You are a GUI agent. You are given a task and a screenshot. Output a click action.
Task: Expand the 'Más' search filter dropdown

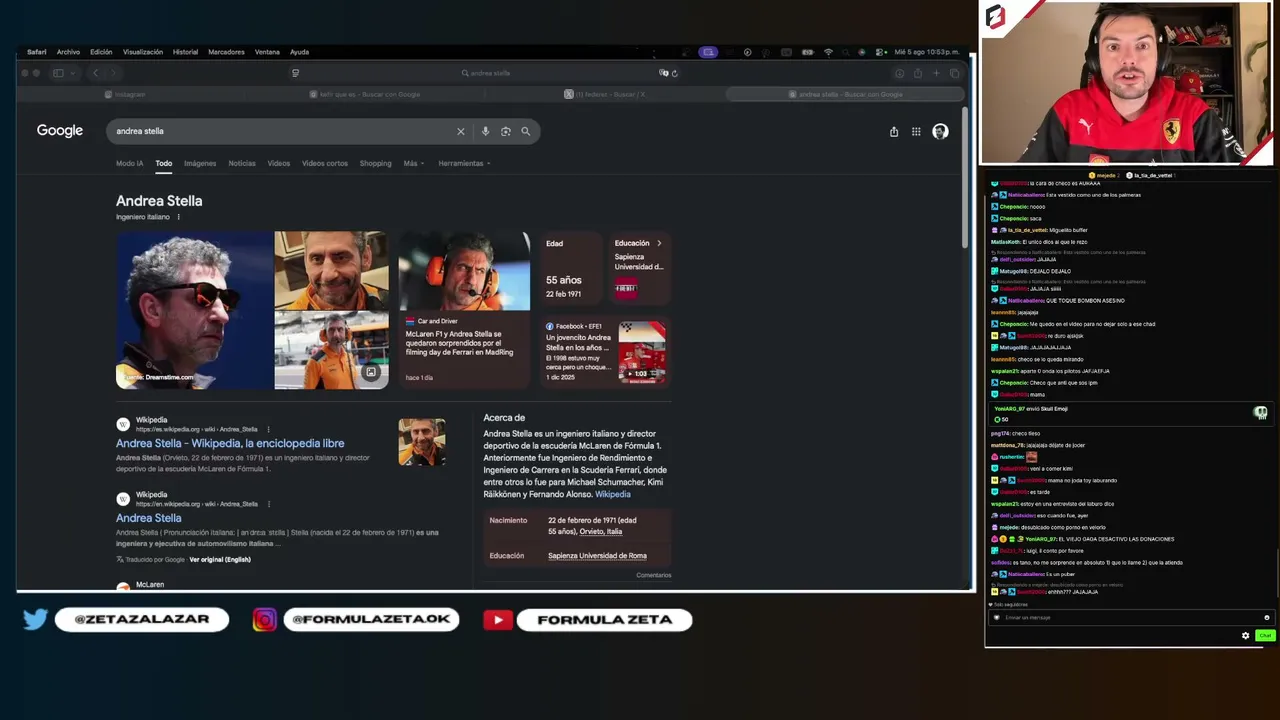(414, 163)
